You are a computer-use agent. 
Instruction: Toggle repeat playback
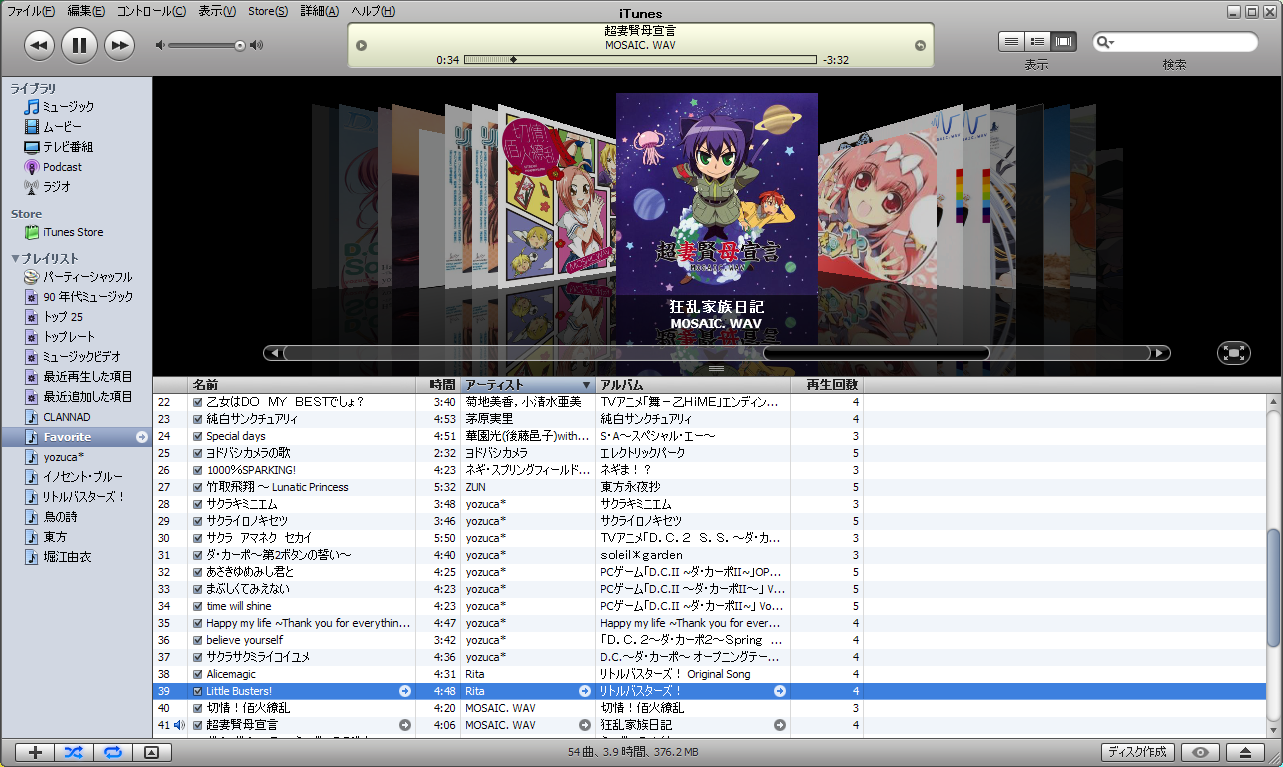(x=113, y=752)
